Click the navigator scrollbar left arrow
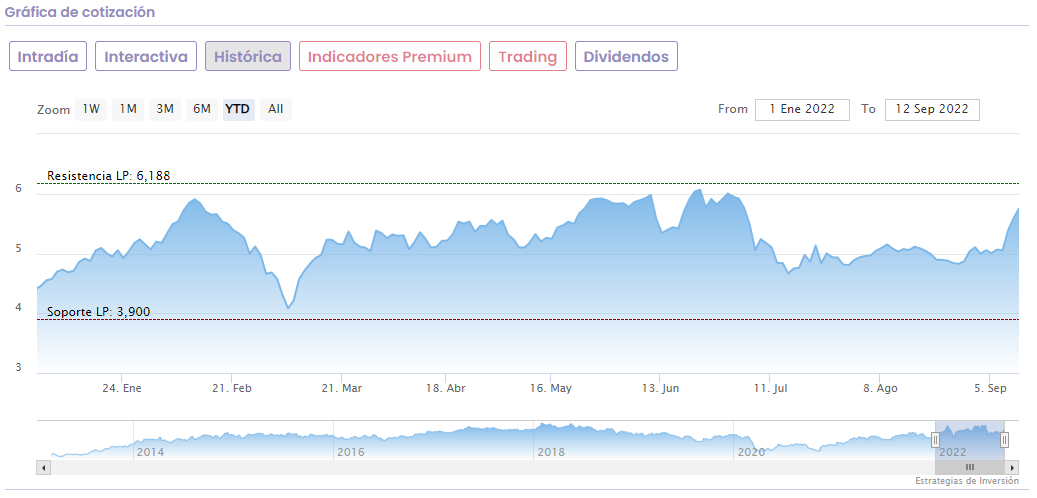 tap(43, 467)
